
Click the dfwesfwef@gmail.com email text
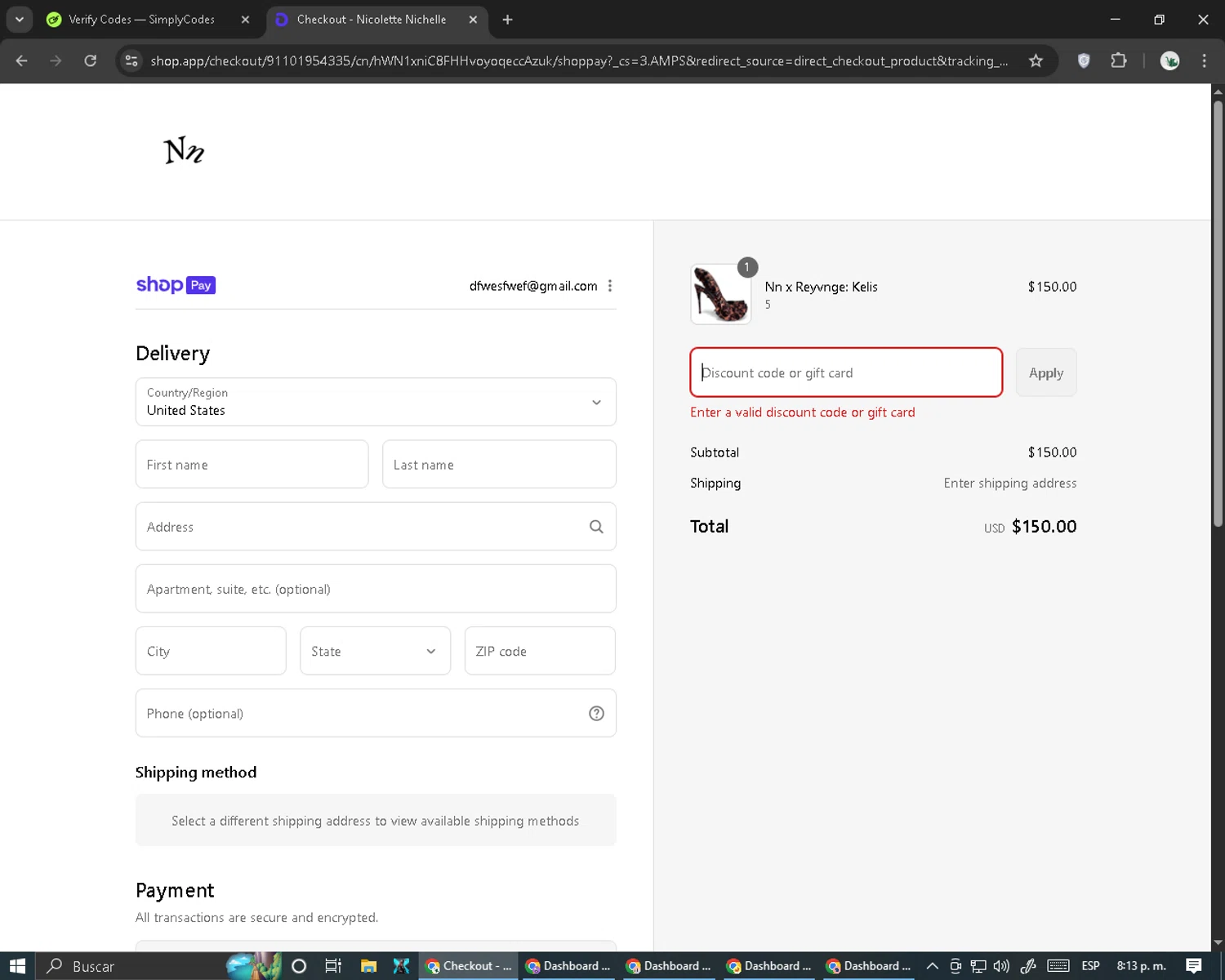click(x=533, y=286)
